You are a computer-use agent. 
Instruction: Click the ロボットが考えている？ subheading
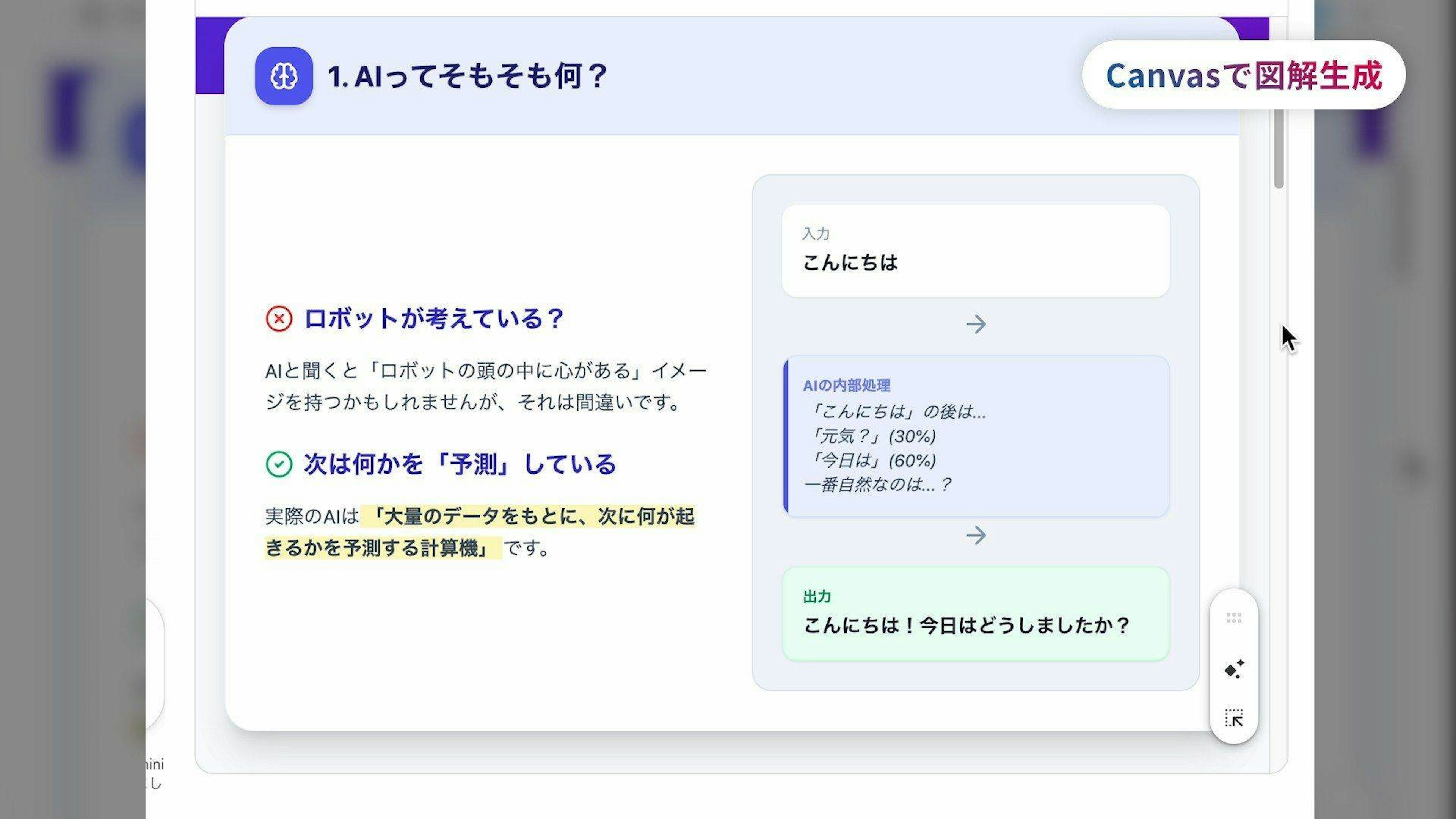pyautogui.click(x=433, y=319)
